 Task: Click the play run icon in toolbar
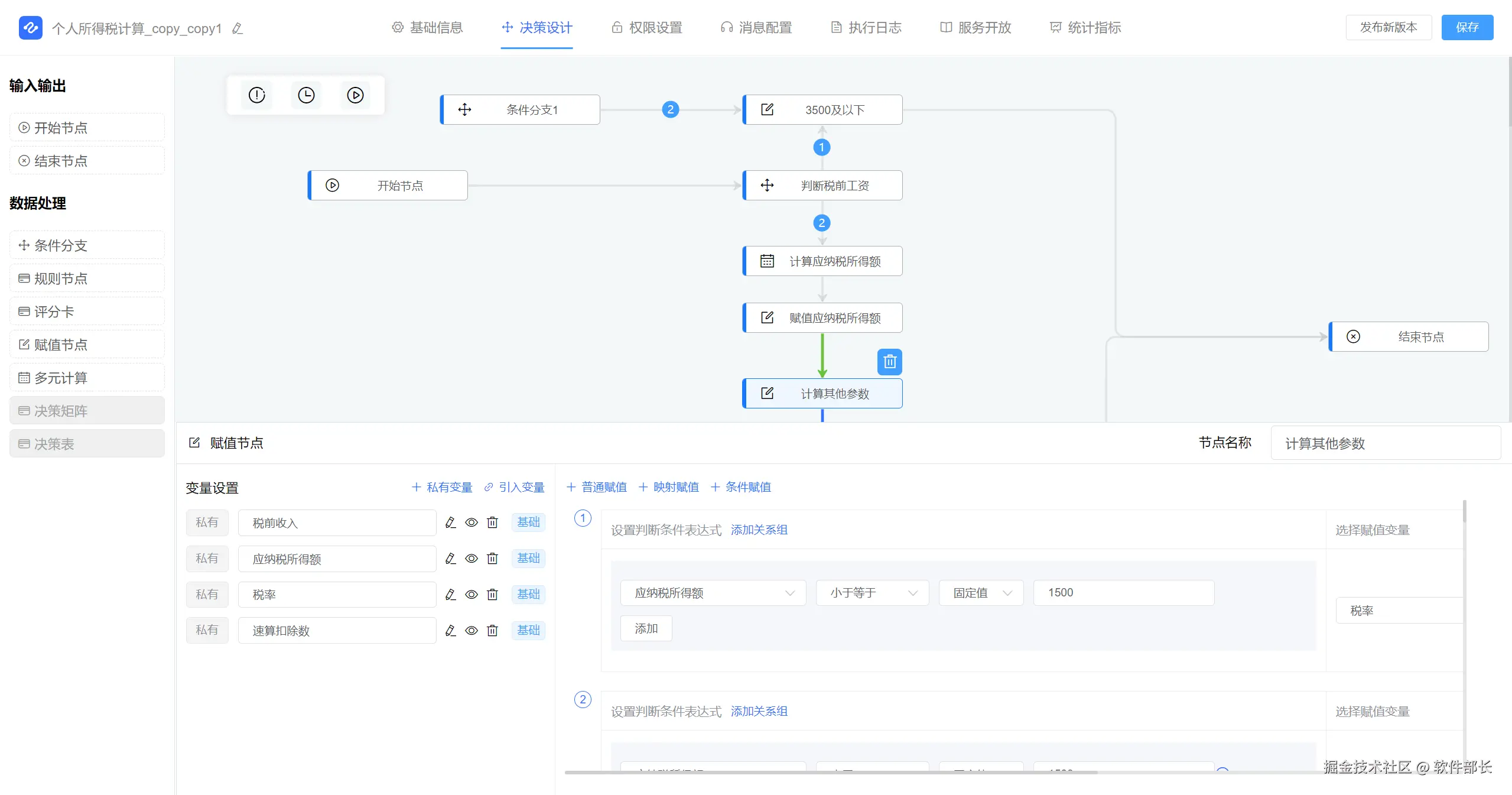click(355, 95)
